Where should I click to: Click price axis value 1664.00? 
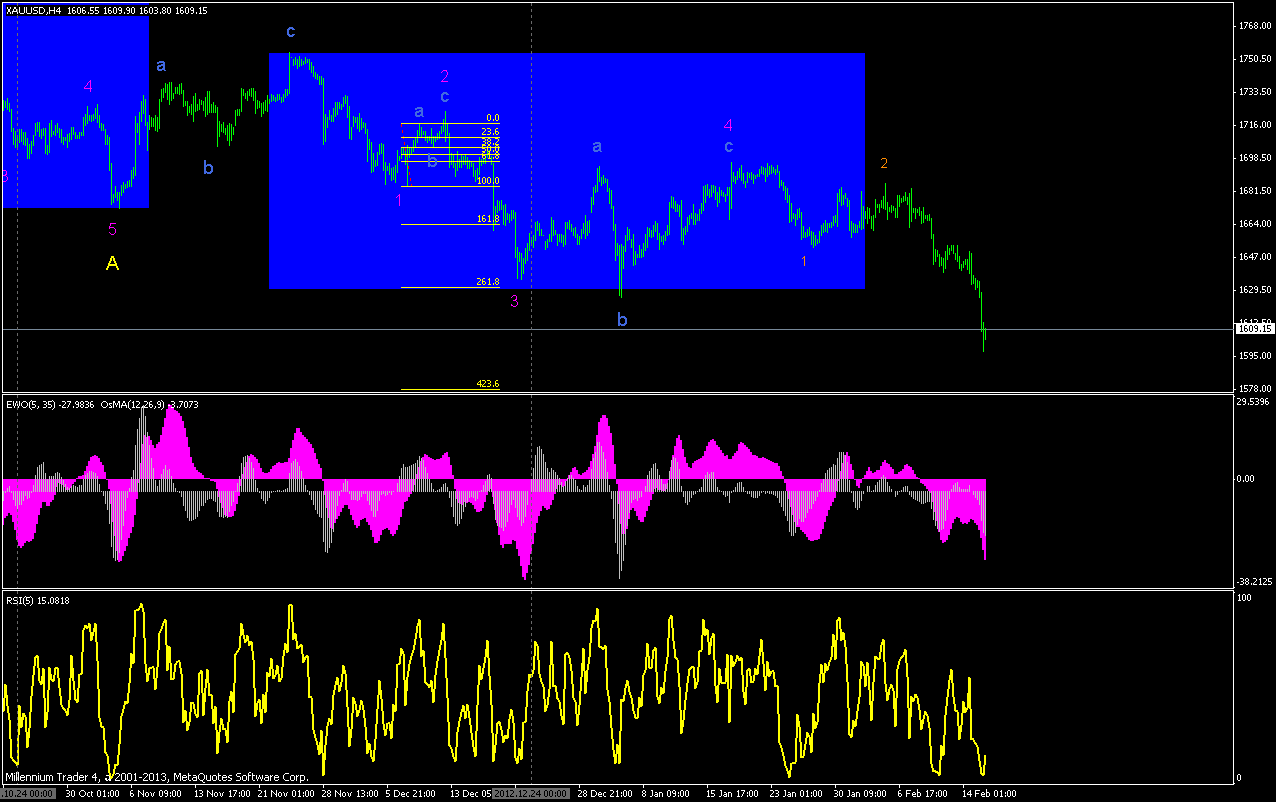1254,224
